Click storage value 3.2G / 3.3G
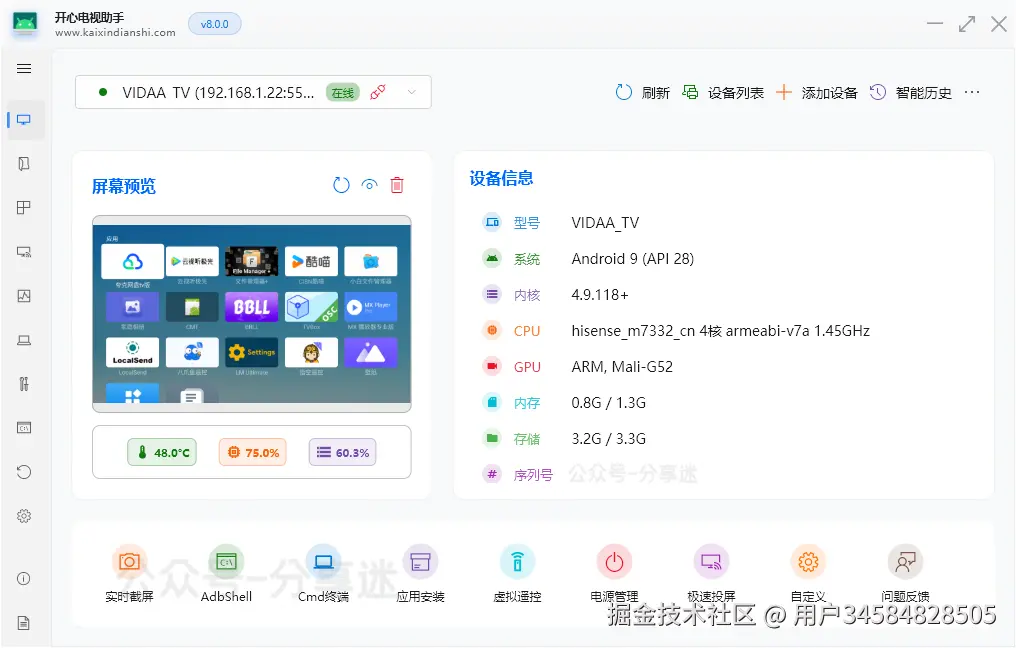The width and height of the screenshot is (1016, 648). [x=608, y=439]
